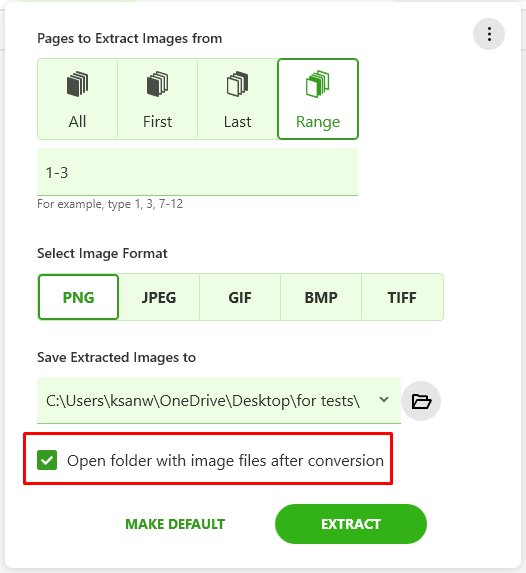Switch image format to JPEG
The width and height of the screenshot is (526, 573).
pos(159,297)
